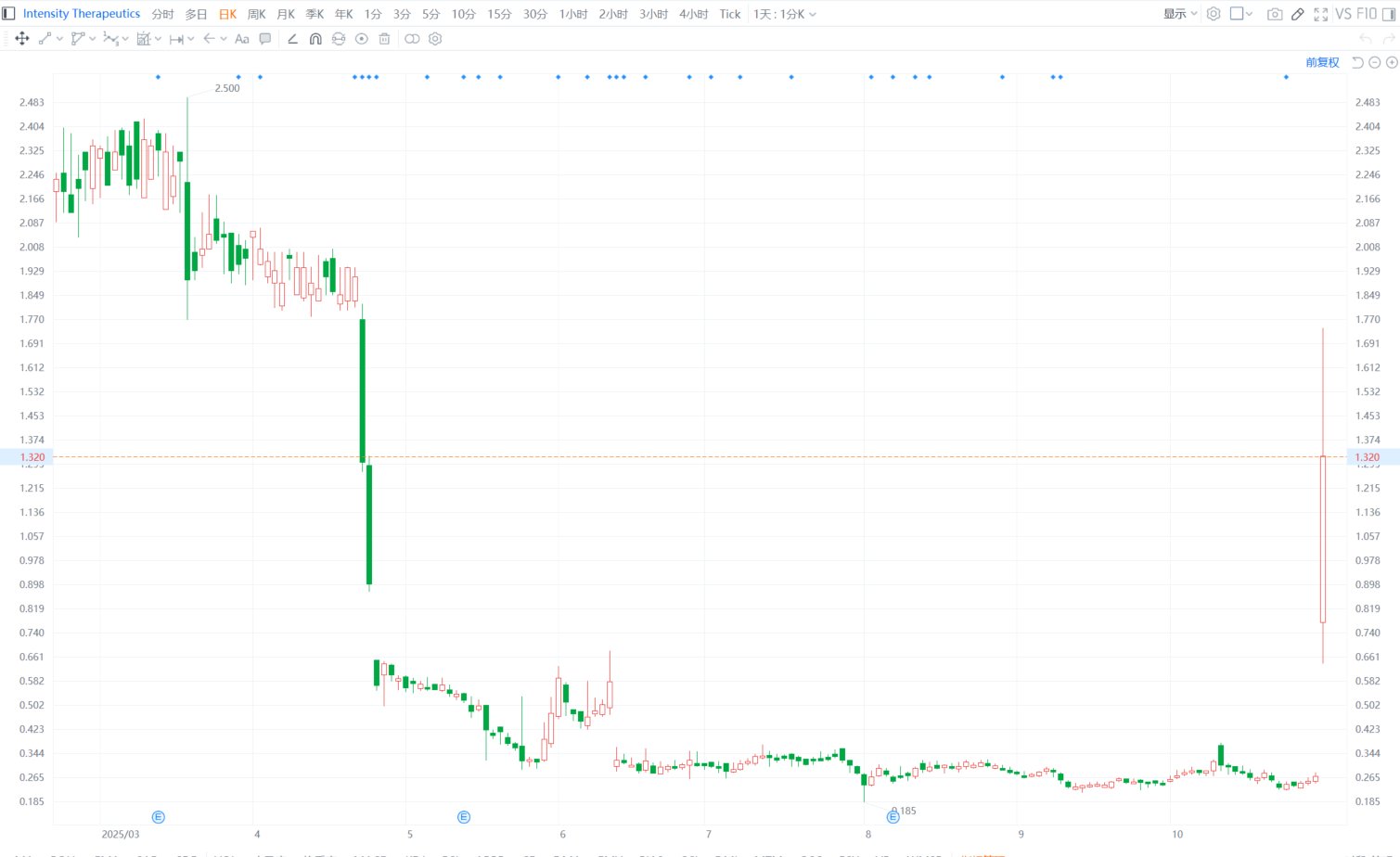The width and height of the screenshot is (1400, 857).
Task: Click the 前复权 adjustment link
Action: (x=1322, y=62)
